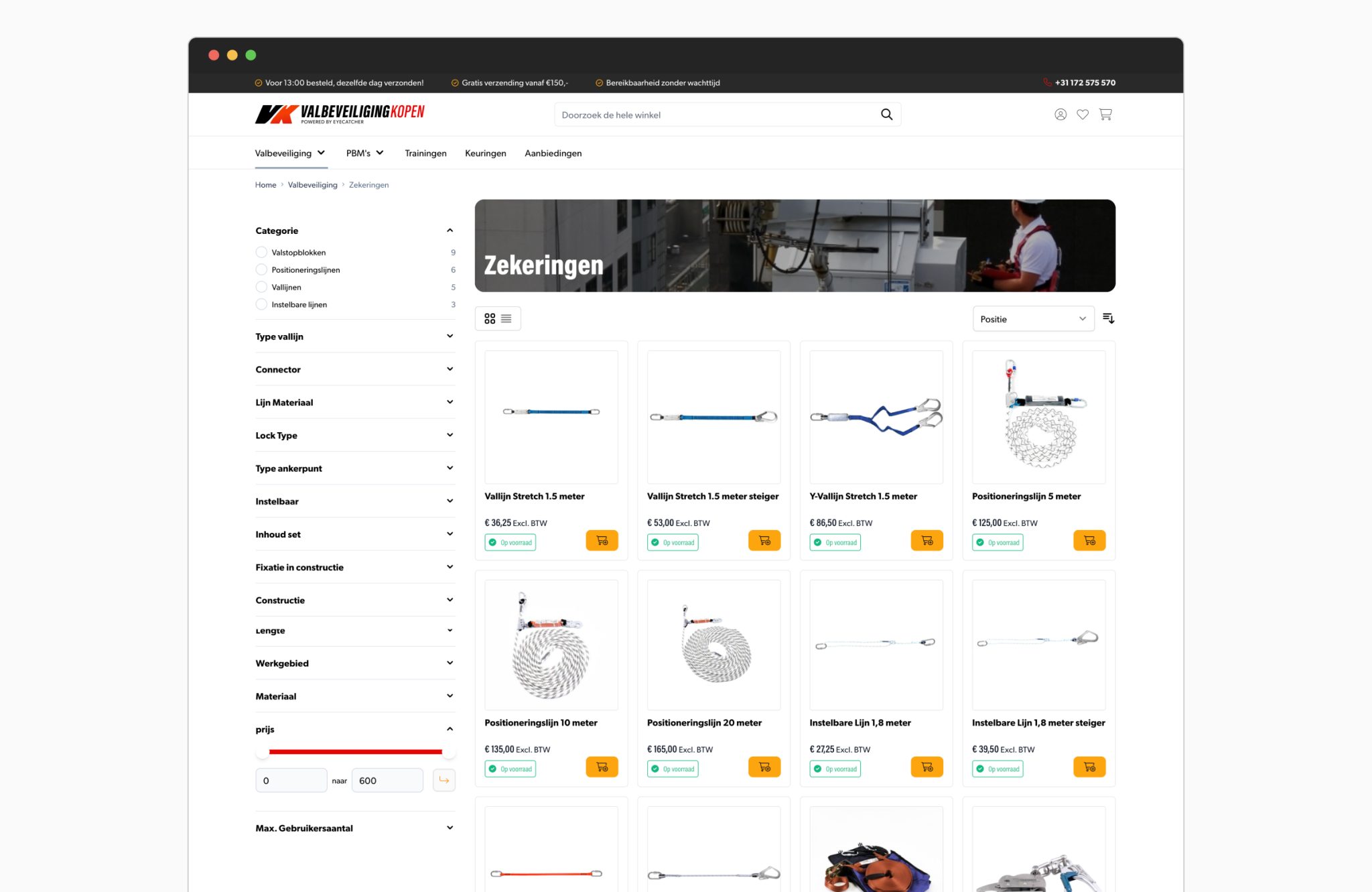Click the maximum price input showing 600
Image resolution: width=1372 pixels, height=892 pixels.
click(x=387, y=780)
